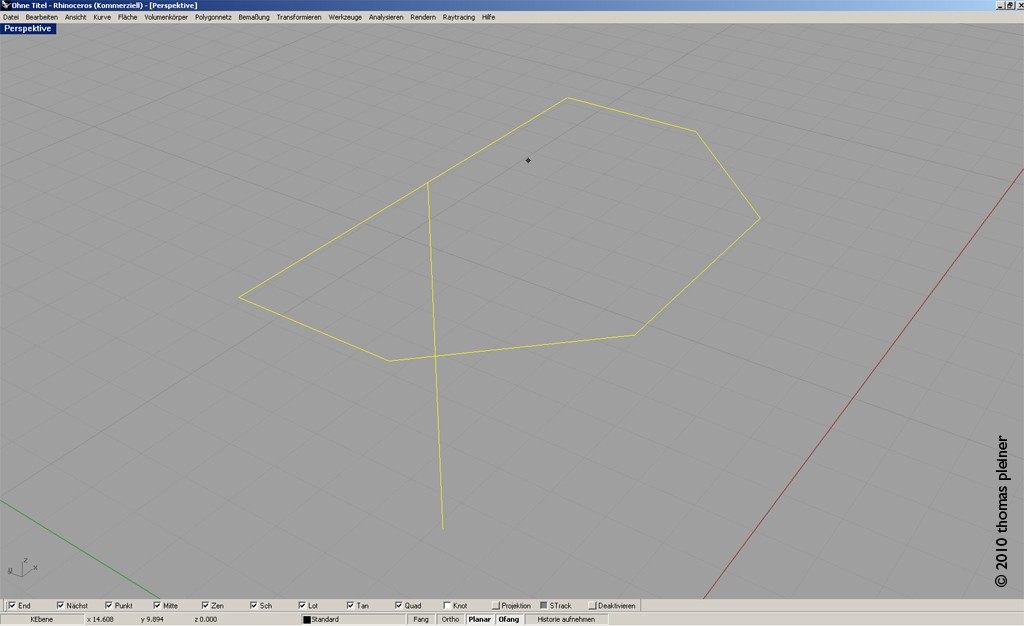The width and height of the screenshot is (1024, 626).
Task: Open the Kurve menu
Action: tap(102, 17)
